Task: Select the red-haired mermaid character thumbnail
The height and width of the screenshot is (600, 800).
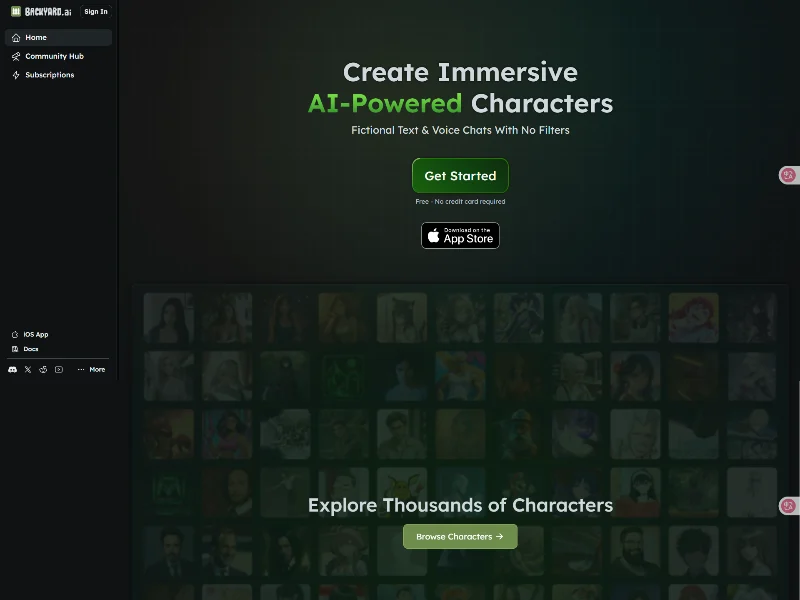Action: pyautogui.click(x=693, y=317)
